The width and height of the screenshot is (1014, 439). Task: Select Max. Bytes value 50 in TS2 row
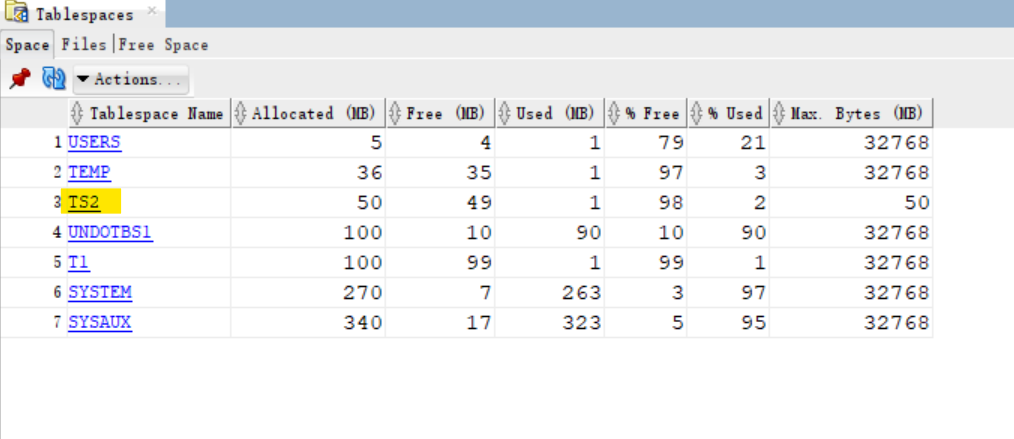coord(916,202)
